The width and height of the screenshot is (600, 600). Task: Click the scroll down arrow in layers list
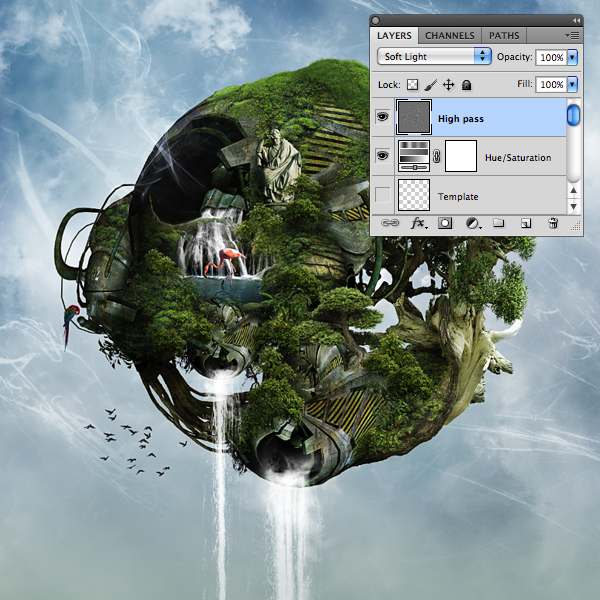(573, 207)
